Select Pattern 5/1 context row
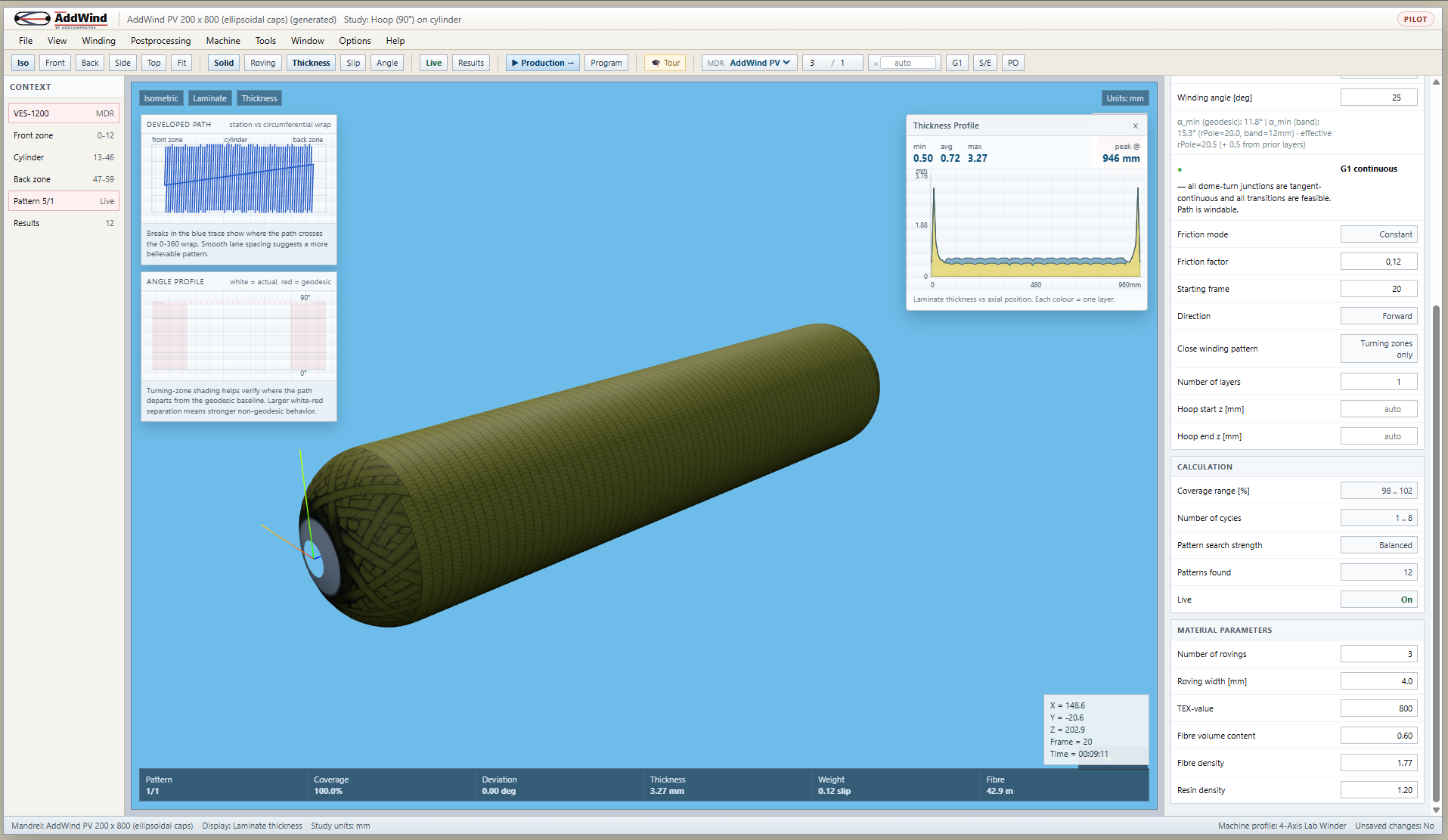This screenshot has width=1448, height=840. coord(64,201)
